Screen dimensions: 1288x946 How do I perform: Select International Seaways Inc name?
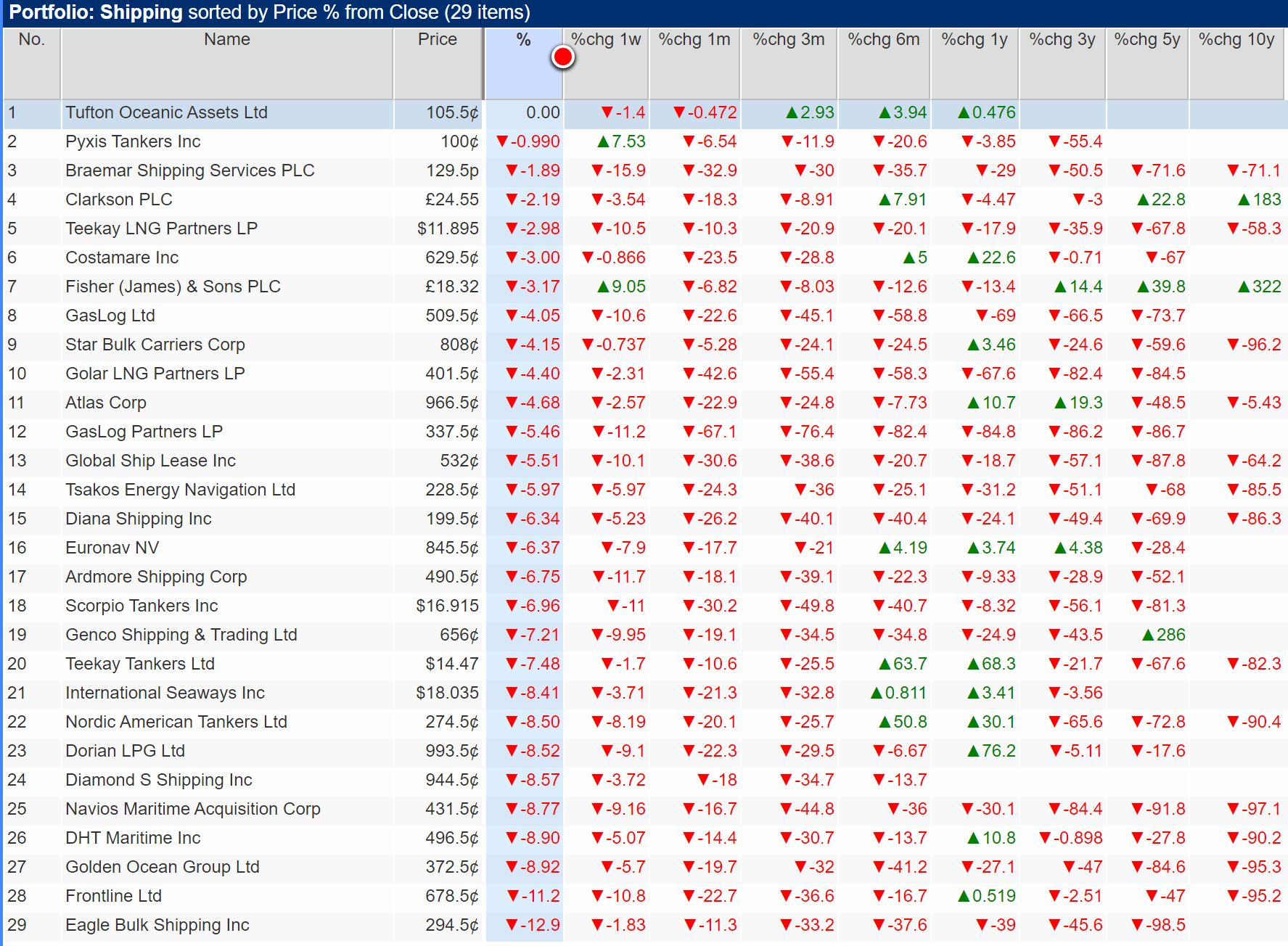tap(165, 693)
